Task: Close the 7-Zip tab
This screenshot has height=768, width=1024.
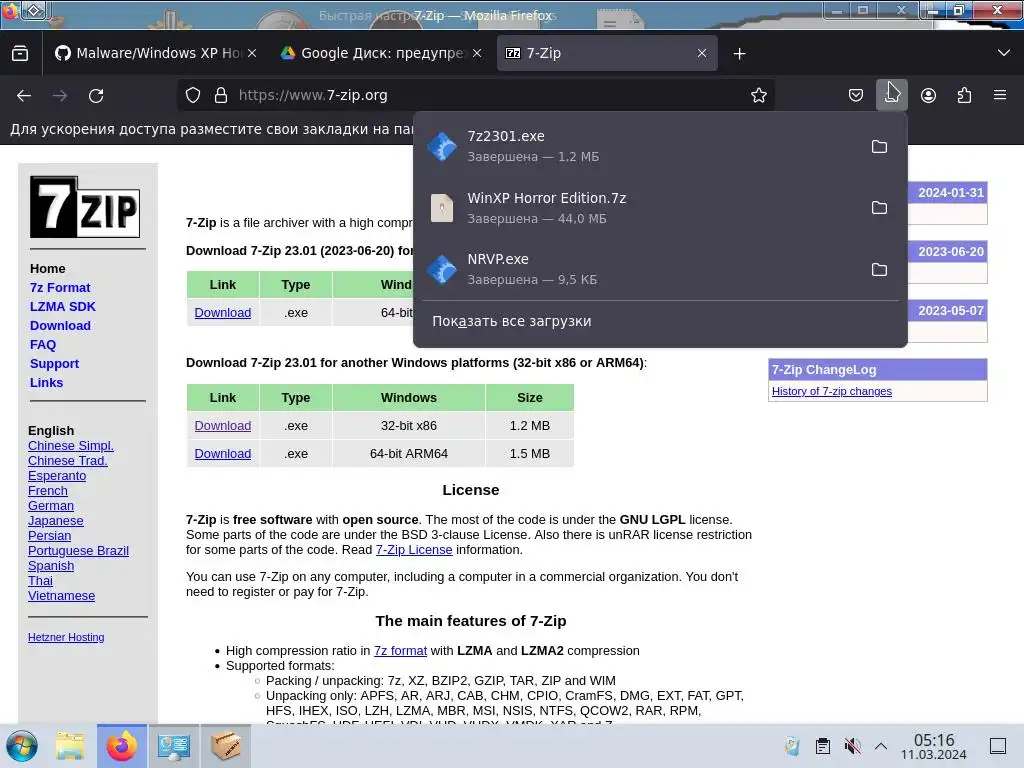Action: coord(702,53)
